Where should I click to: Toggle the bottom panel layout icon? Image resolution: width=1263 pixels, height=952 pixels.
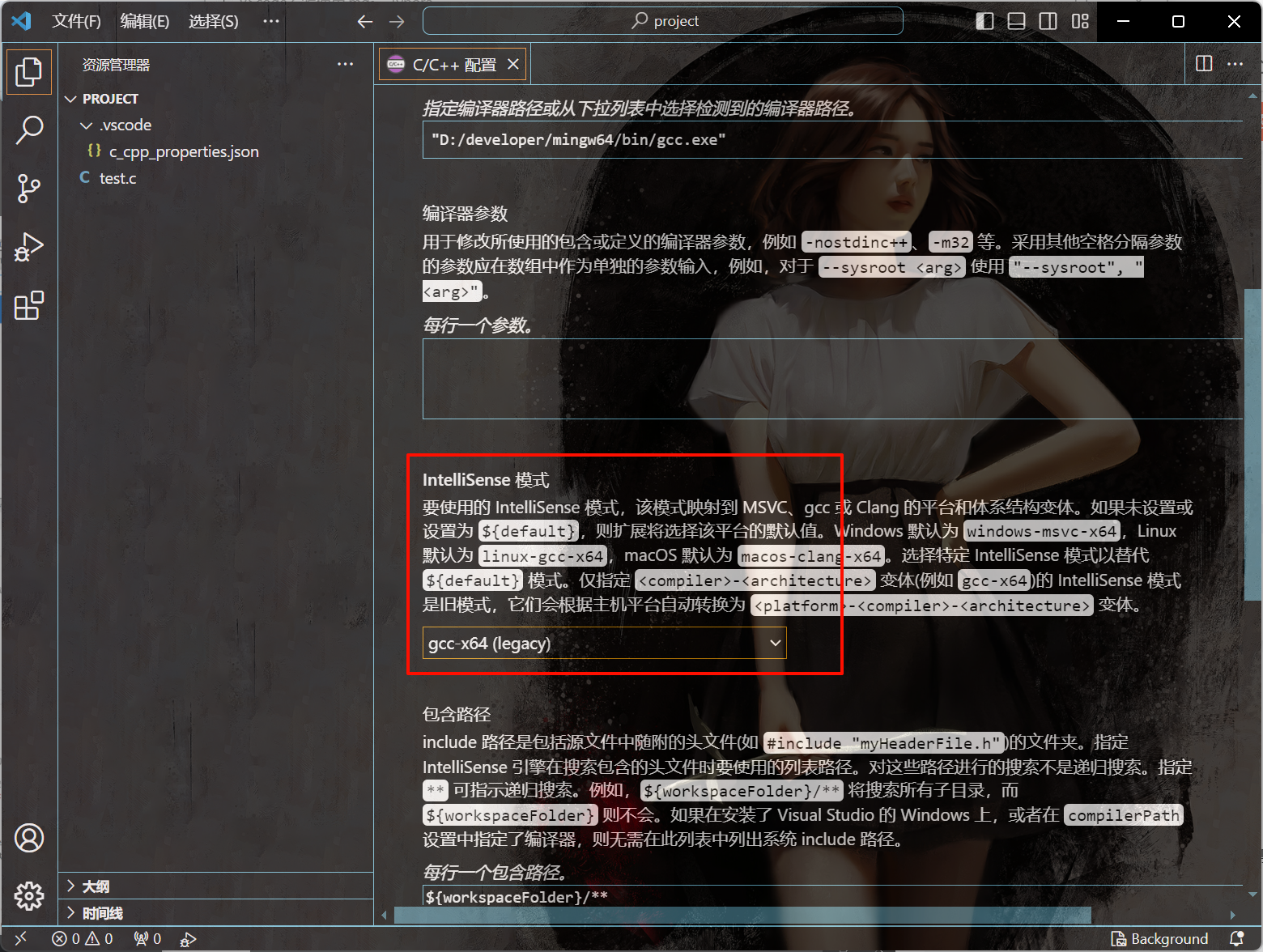(1016, 21)
